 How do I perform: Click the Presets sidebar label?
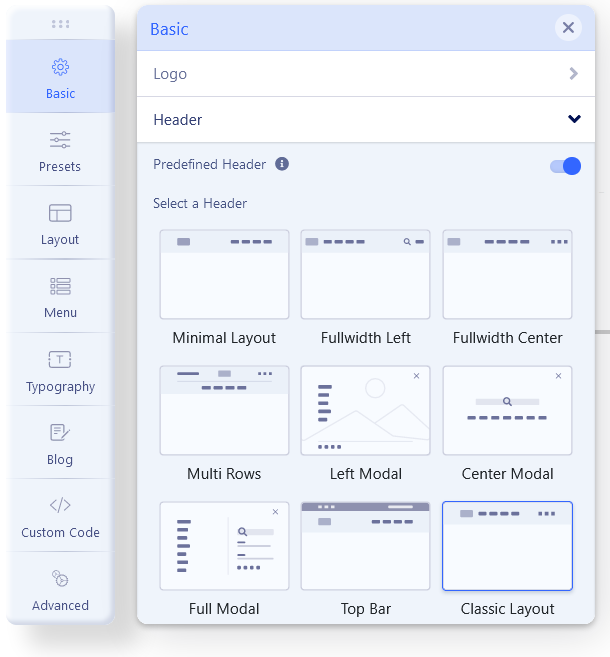(60, 167)
